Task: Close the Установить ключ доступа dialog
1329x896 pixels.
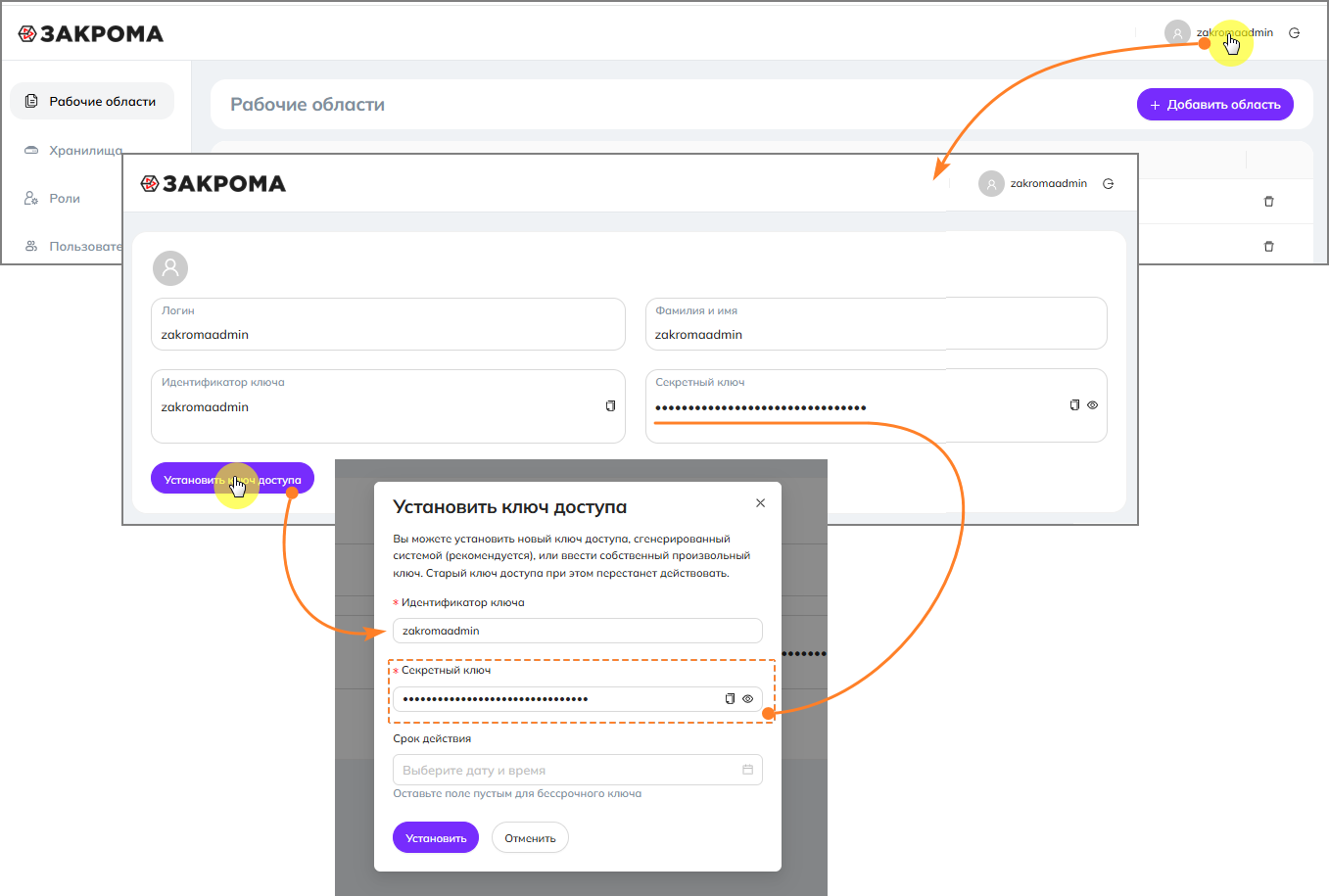Action: point(760,503)
